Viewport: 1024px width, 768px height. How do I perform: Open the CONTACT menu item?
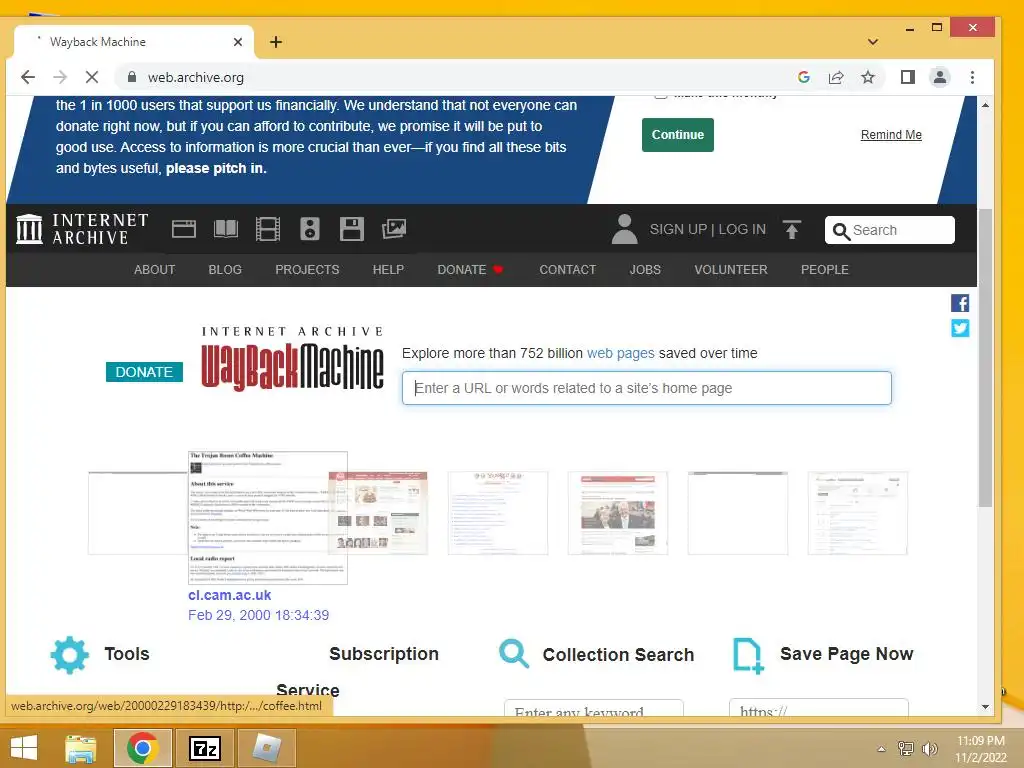coord(568,270)
